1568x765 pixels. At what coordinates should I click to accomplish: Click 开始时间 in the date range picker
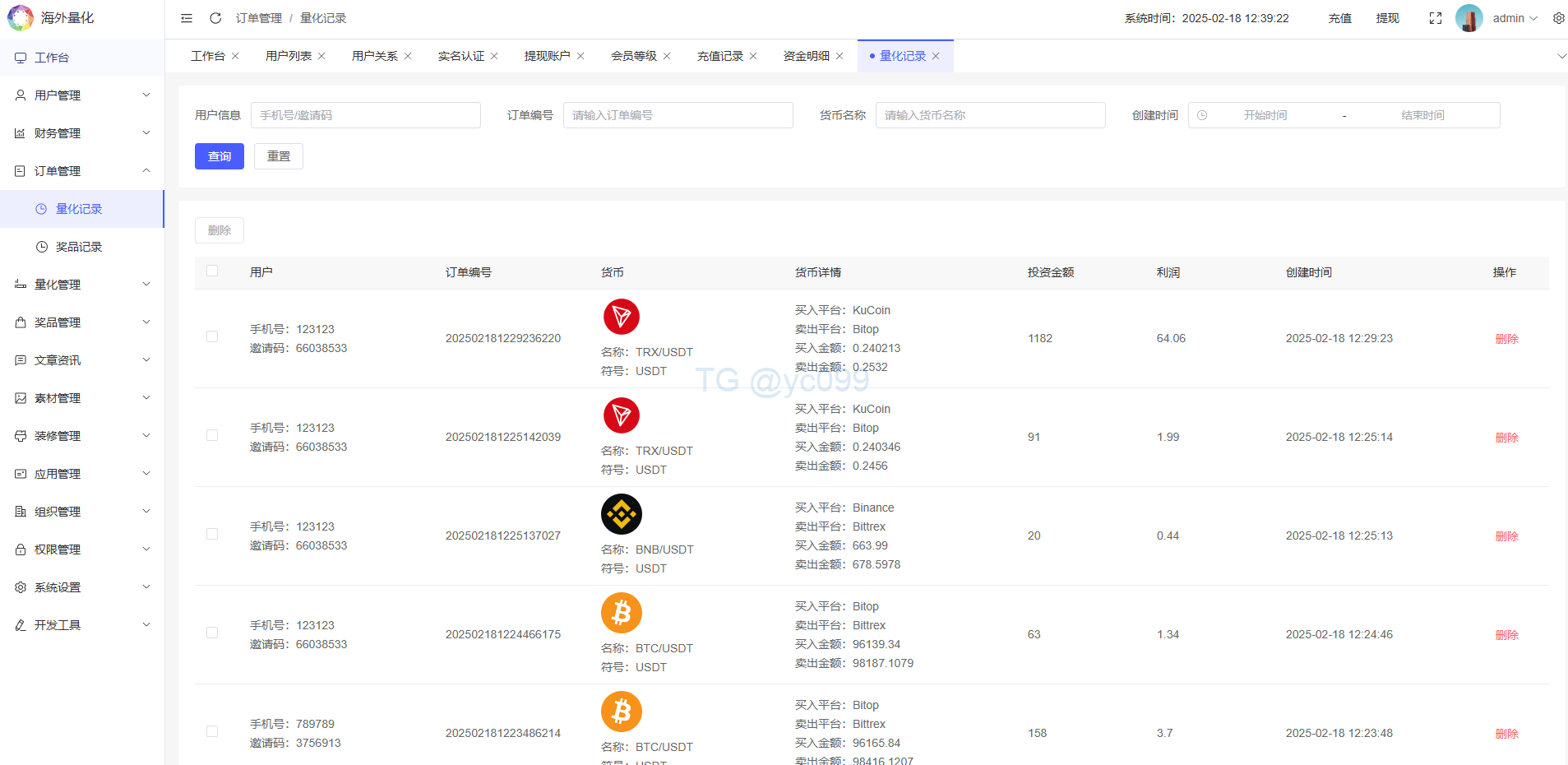(x=1265, y=115)
